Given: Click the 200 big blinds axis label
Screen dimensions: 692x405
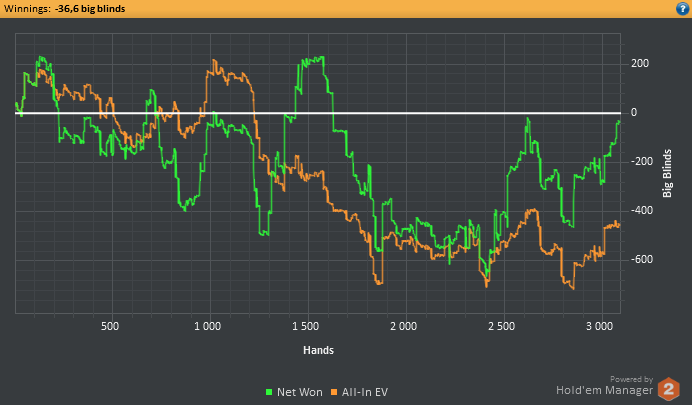Looking at the screenshot, I should coord(640,64).
